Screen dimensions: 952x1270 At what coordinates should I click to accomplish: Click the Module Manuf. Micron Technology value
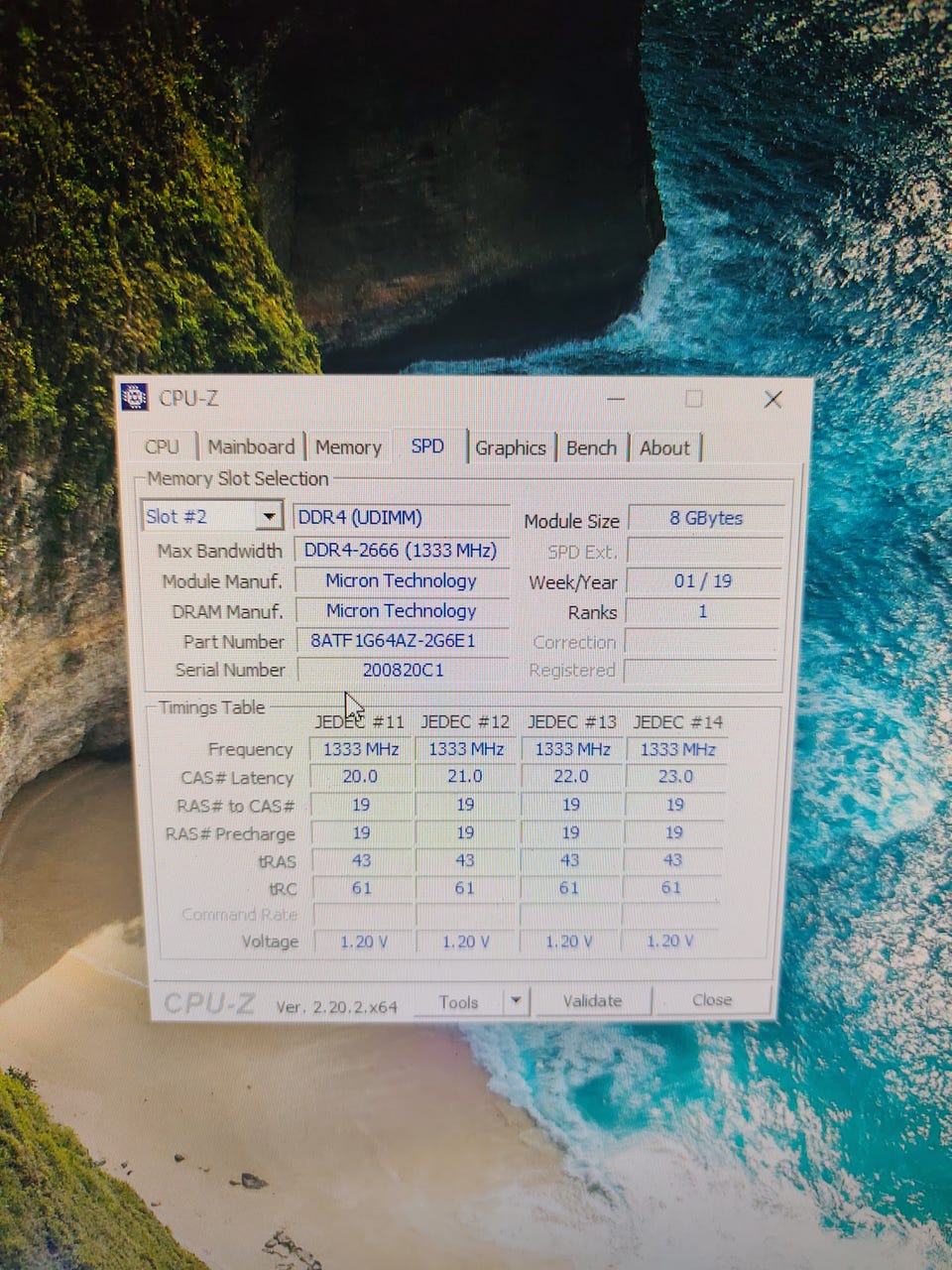[402, 580]
